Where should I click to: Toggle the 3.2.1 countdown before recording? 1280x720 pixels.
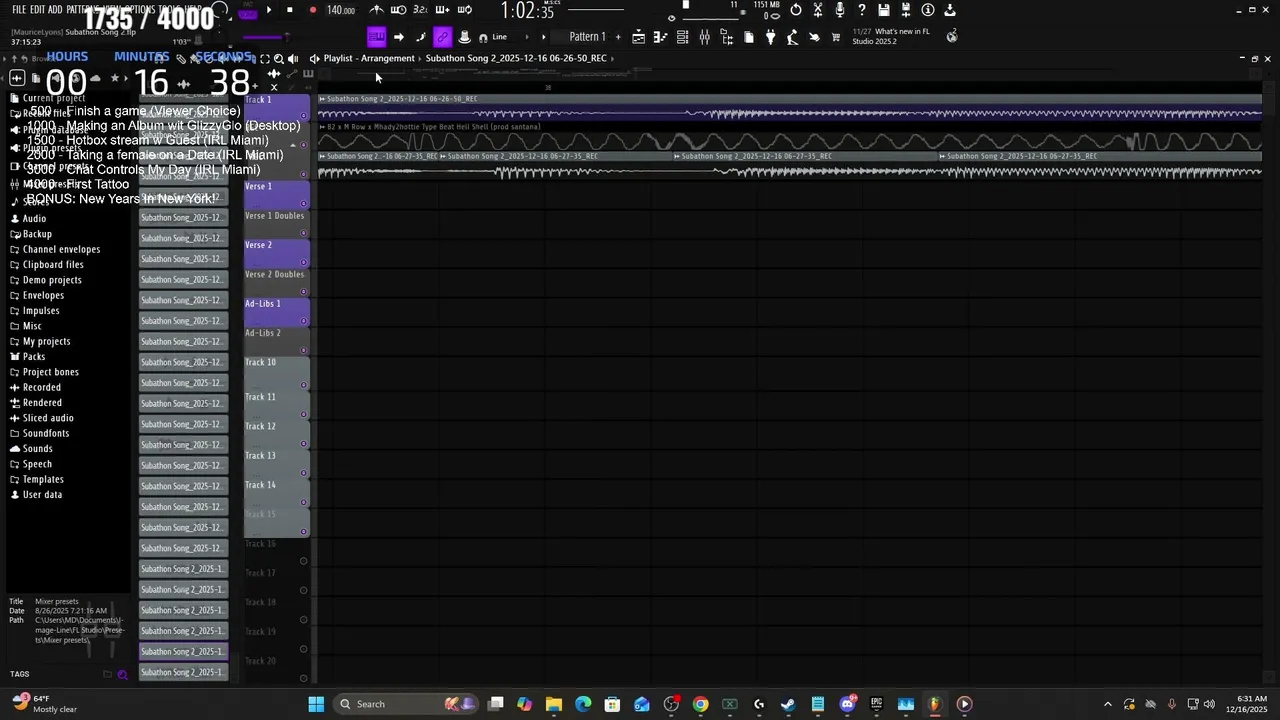pos(420,10)
